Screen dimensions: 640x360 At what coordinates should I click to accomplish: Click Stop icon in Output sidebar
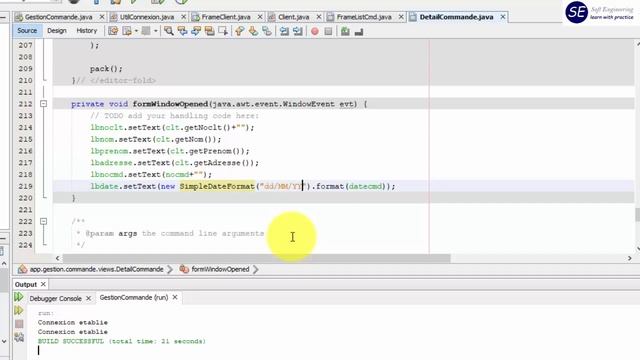[19, 324]
